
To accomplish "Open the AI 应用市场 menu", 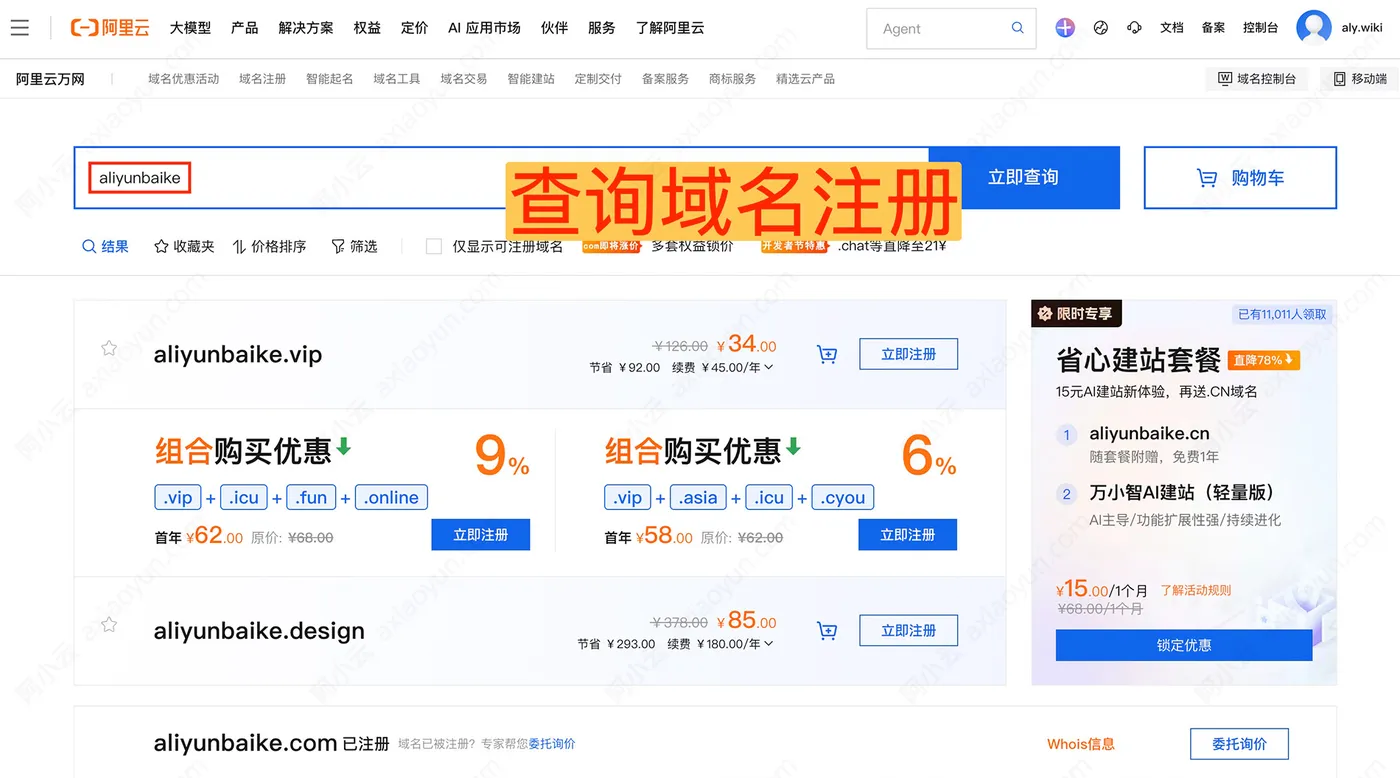I will coord(484,28).
